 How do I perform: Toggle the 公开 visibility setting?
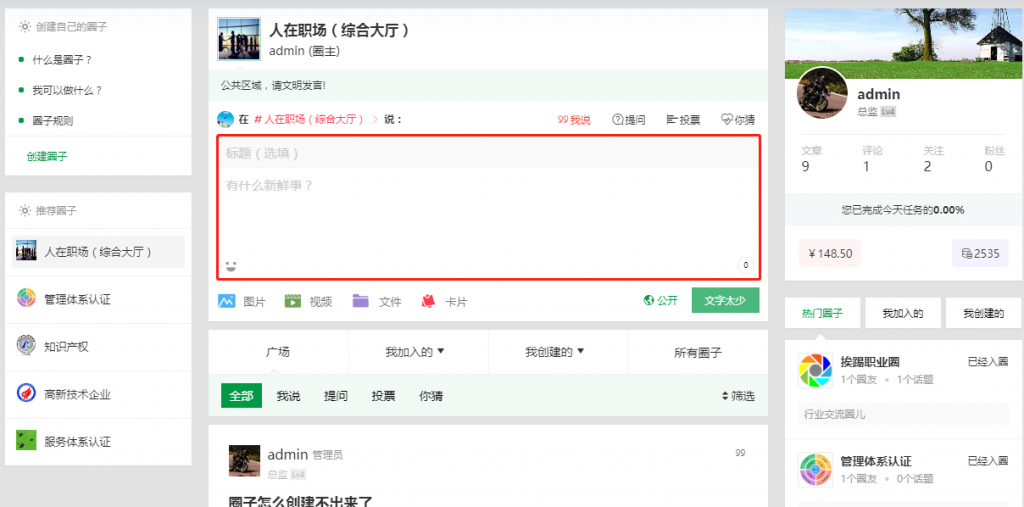tap(660, 301)
